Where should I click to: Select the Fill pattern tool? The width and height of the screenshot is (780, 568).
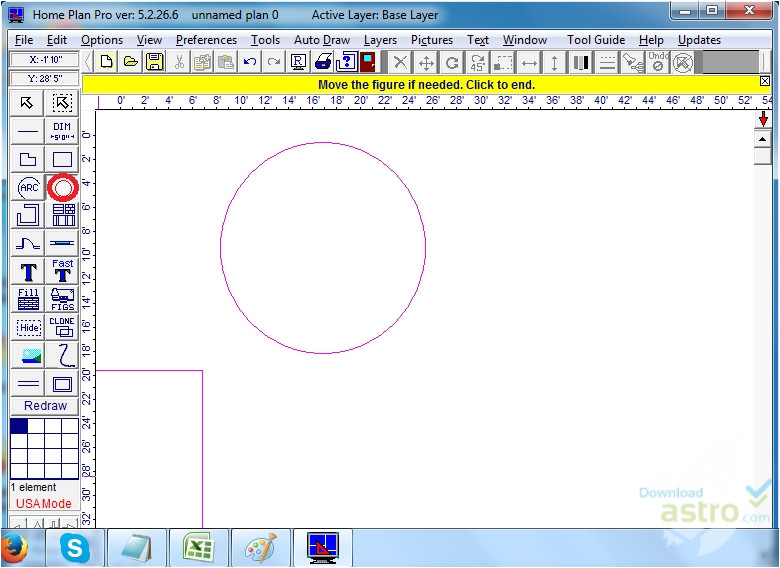coord(28,299)
